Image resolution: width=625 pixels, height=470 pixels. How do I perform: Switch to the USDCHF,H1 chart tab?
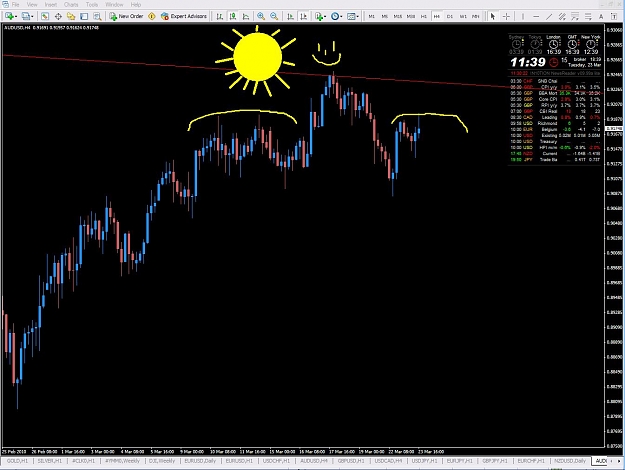coord(276,461)
